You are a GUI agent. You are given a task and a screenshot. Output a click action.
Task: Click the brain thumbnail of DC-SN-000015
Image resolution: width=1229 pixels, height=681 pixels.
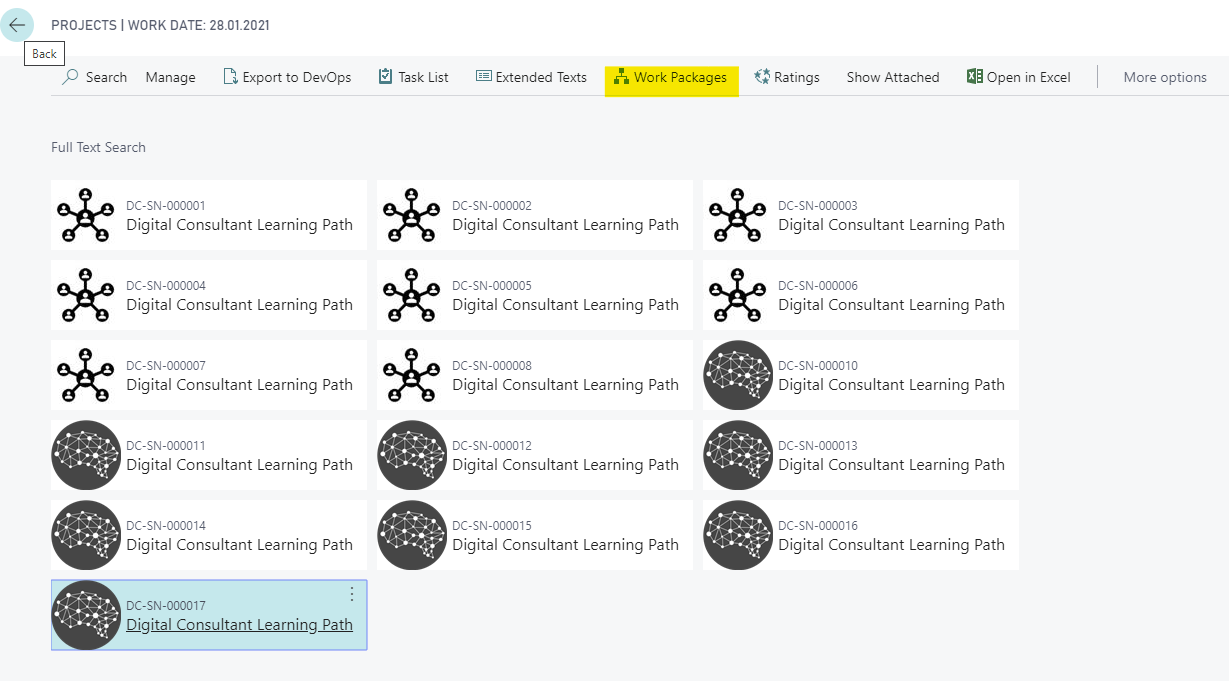(x=412, y=535)
